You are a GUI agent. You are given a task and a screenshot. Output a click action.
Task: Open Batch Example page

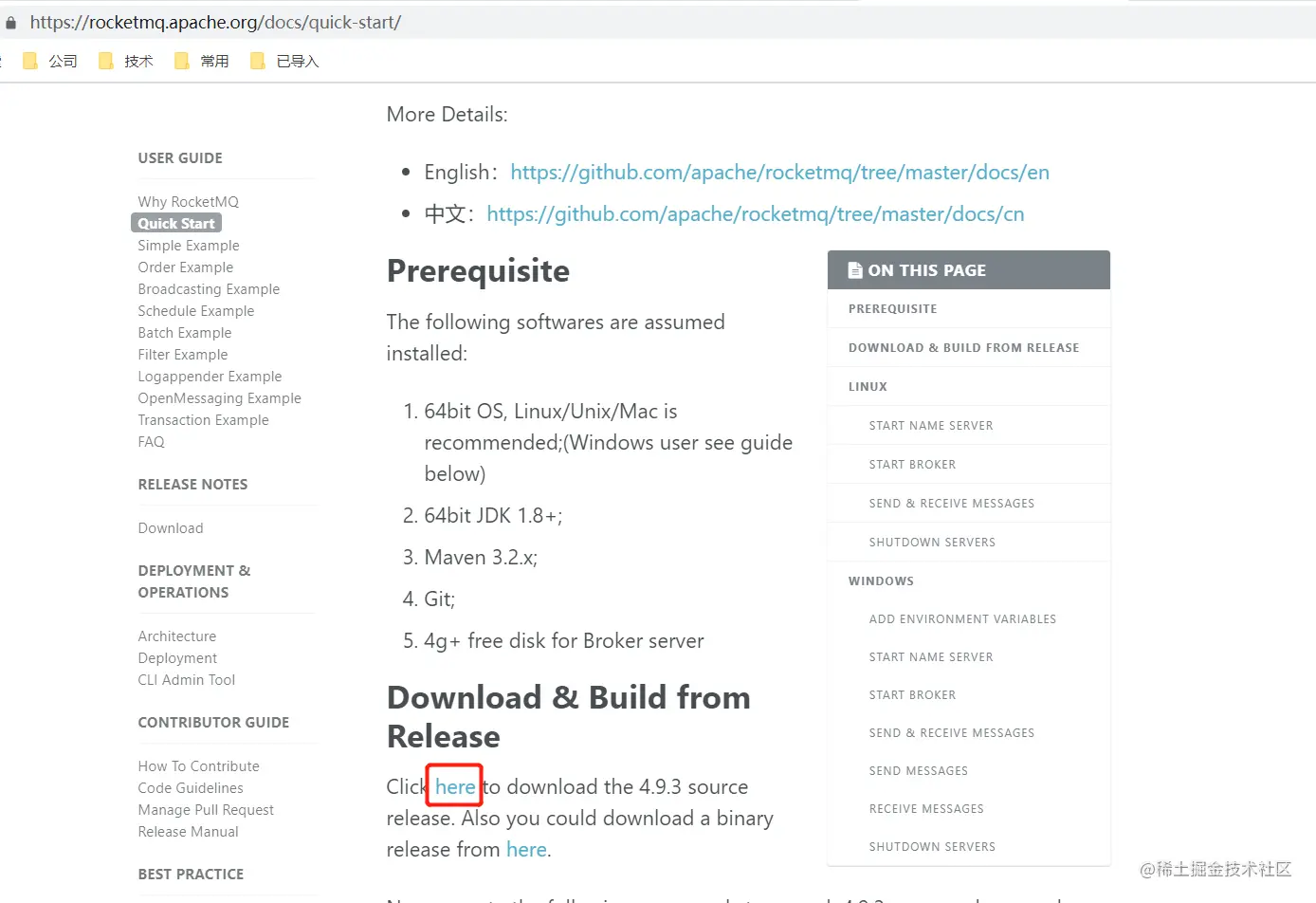click(x=184, y=332)
